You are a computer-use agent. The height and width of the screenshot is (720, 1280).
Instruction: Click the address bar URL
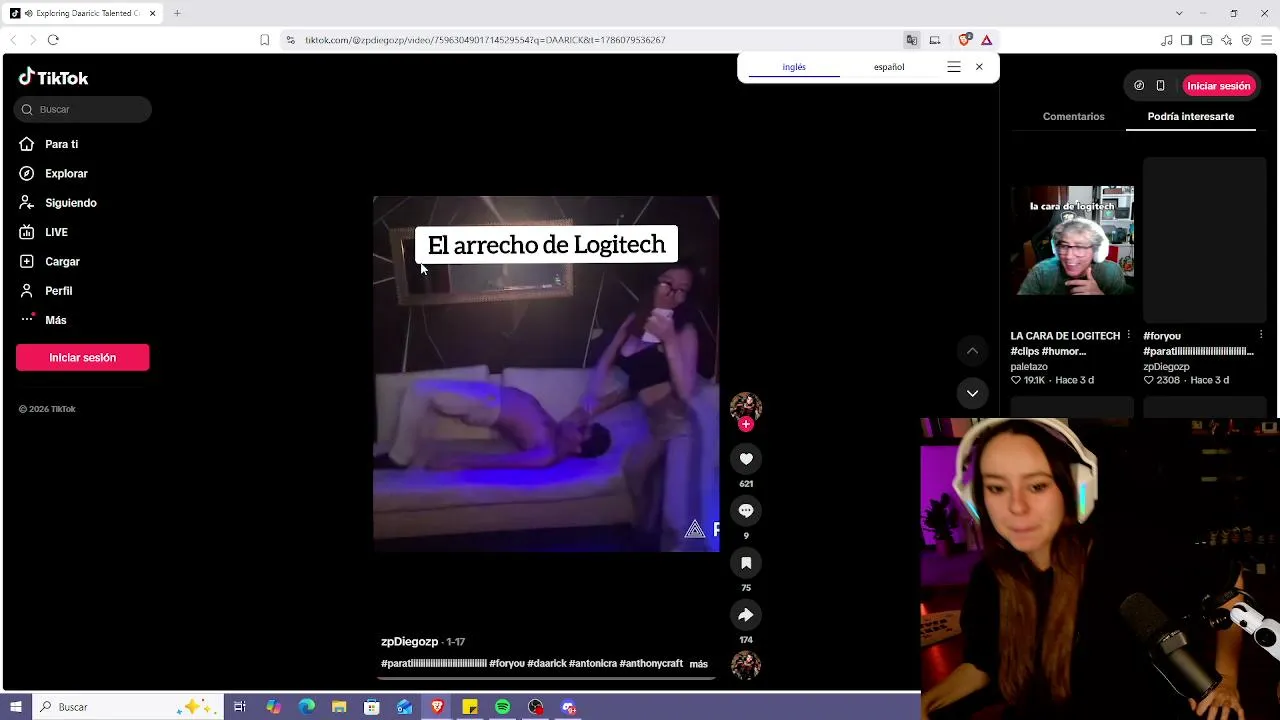click(x=485, y=40)
